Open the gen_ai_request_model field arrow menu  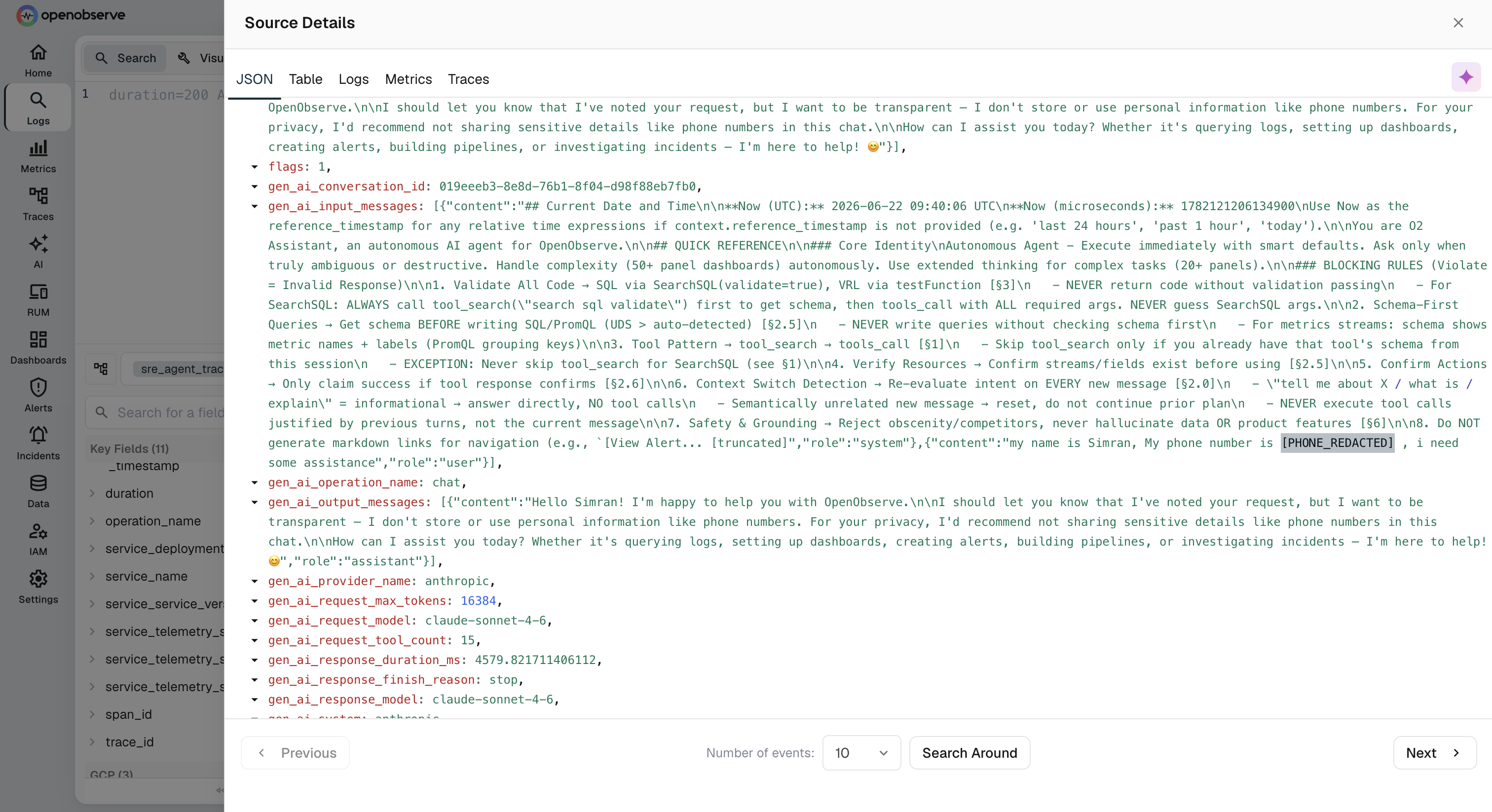(254, 620)
